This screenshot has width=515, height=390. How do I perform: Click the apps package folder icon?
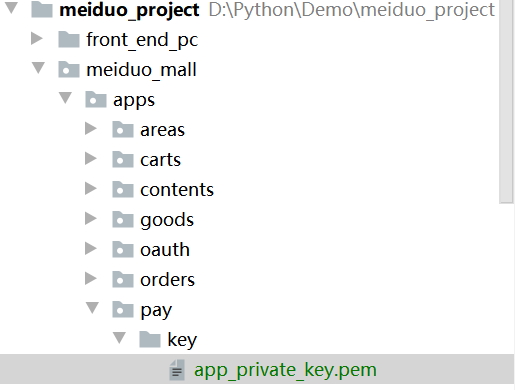[x=96, y=100]
